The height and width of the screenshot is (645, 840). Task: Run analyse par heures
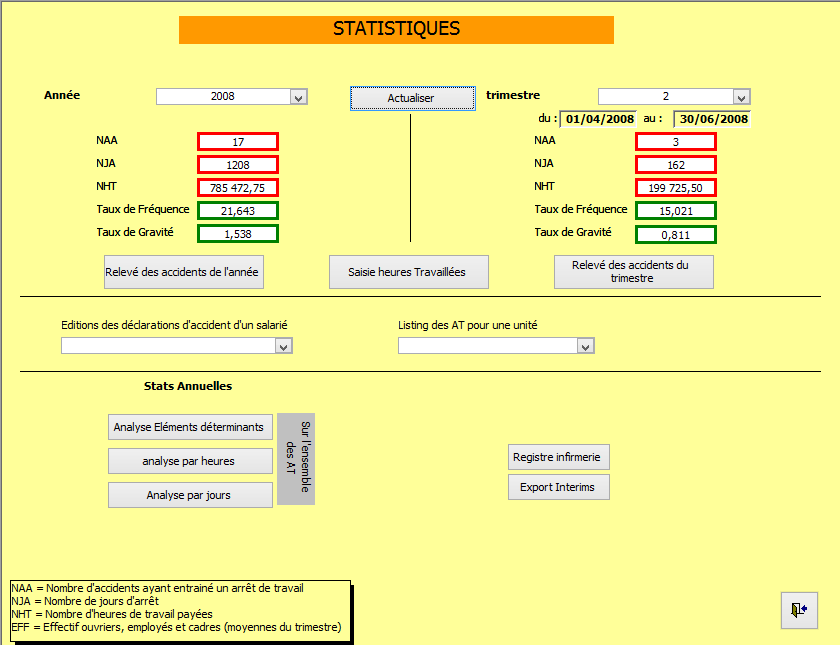point(190,461)
